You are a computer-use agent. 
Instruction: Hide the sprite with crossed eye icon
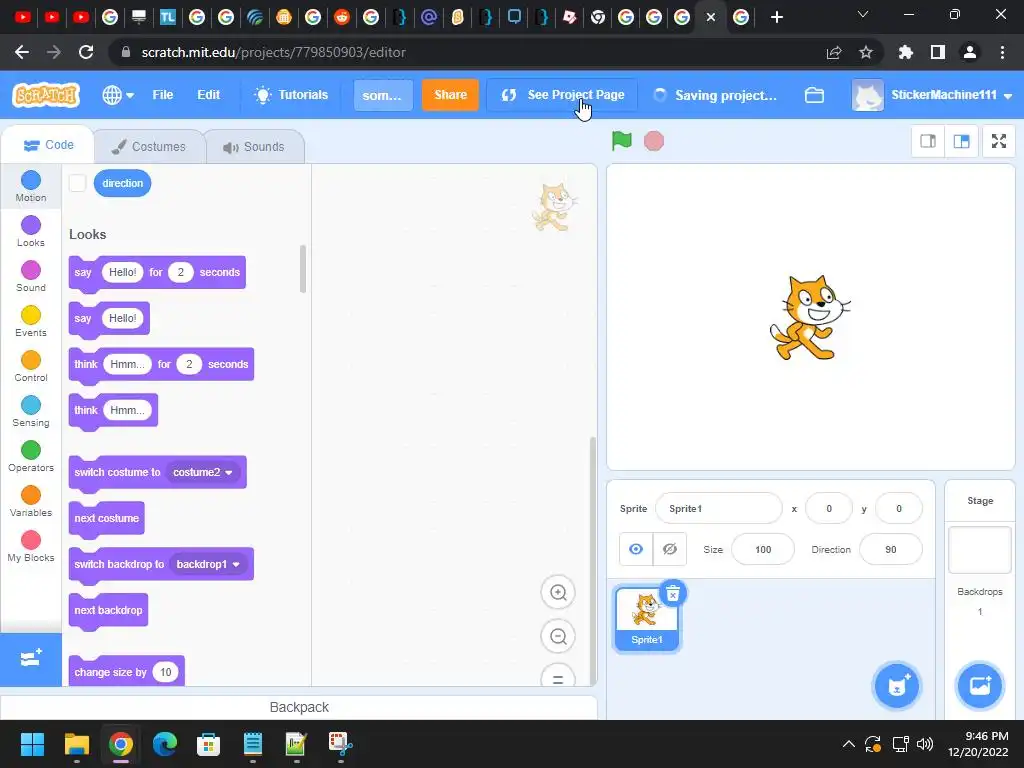(x=669, y=549)
